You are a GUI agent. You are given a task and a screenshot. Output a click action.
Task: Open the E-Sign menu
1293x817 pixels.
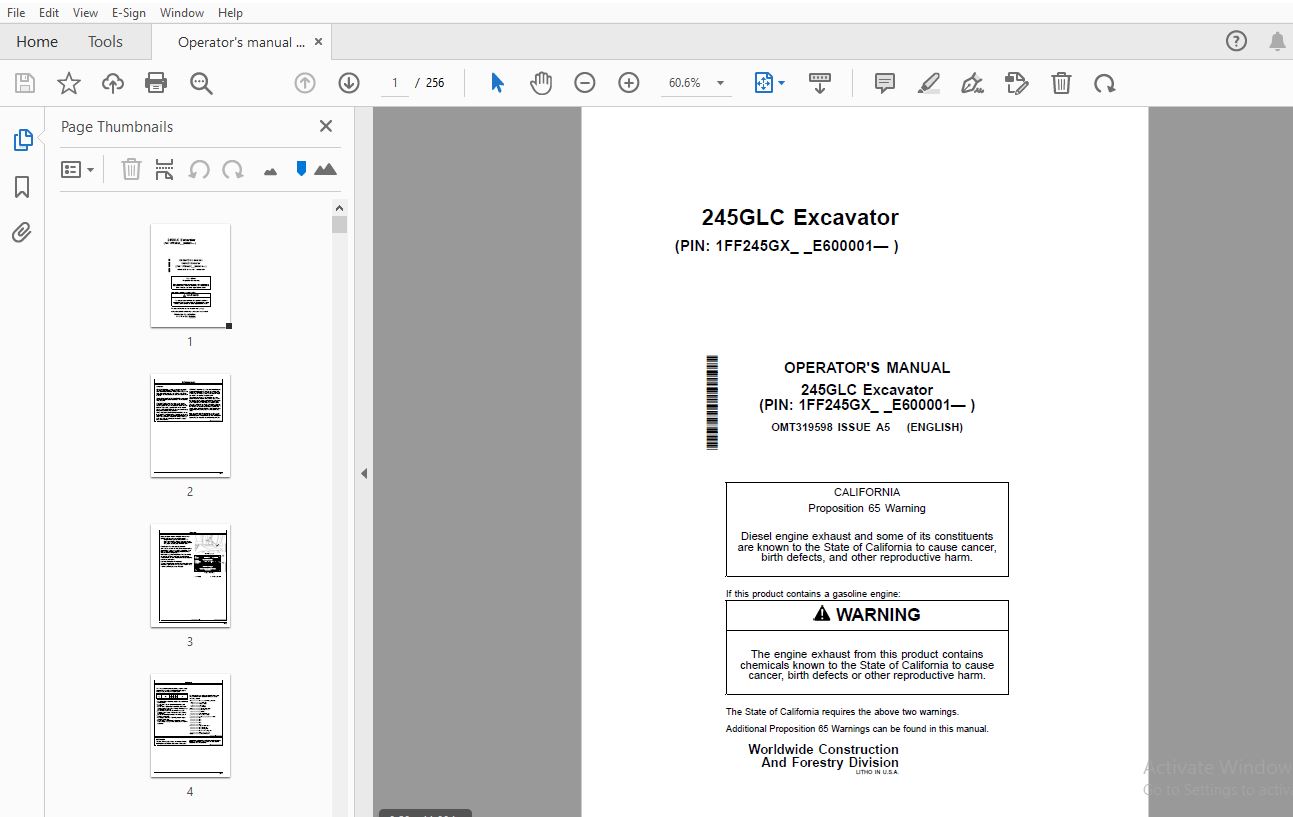128,13
